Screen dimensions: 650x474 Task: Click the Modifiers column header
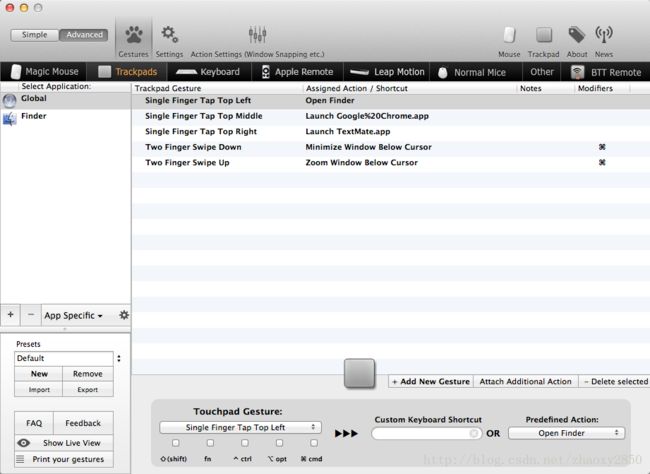pyautogui.click(x=601, y=88)
